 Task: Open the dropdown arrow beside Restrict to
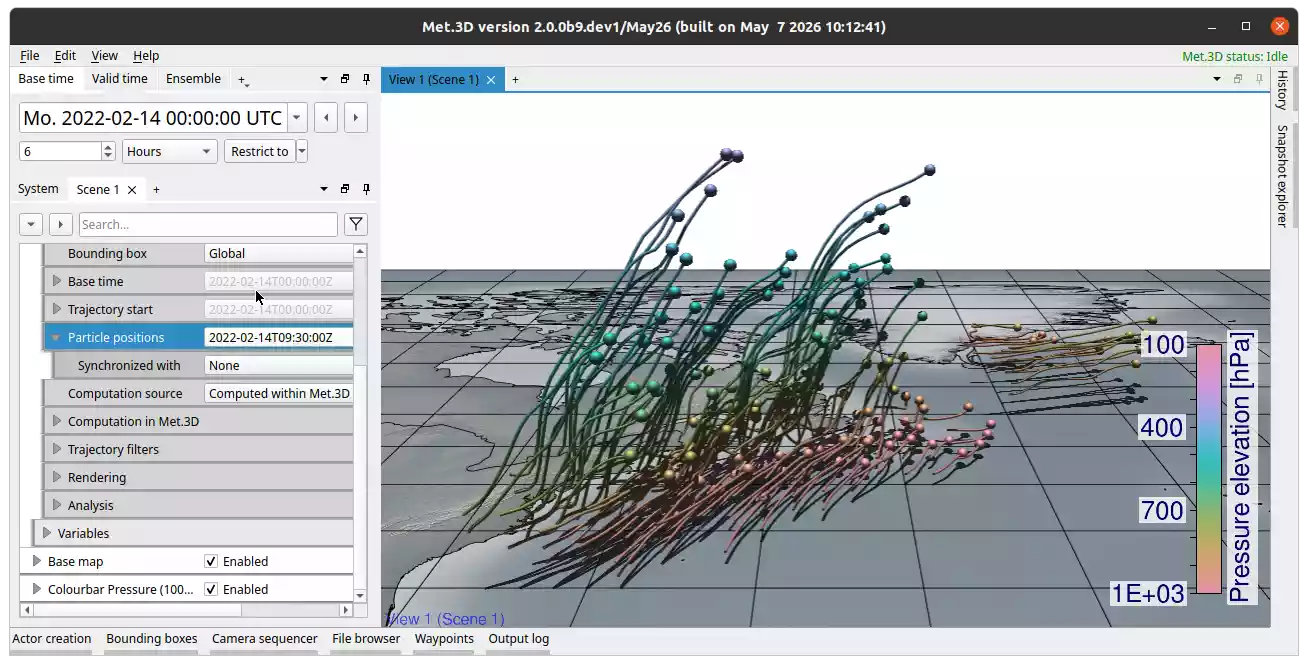tap(302, 152)
